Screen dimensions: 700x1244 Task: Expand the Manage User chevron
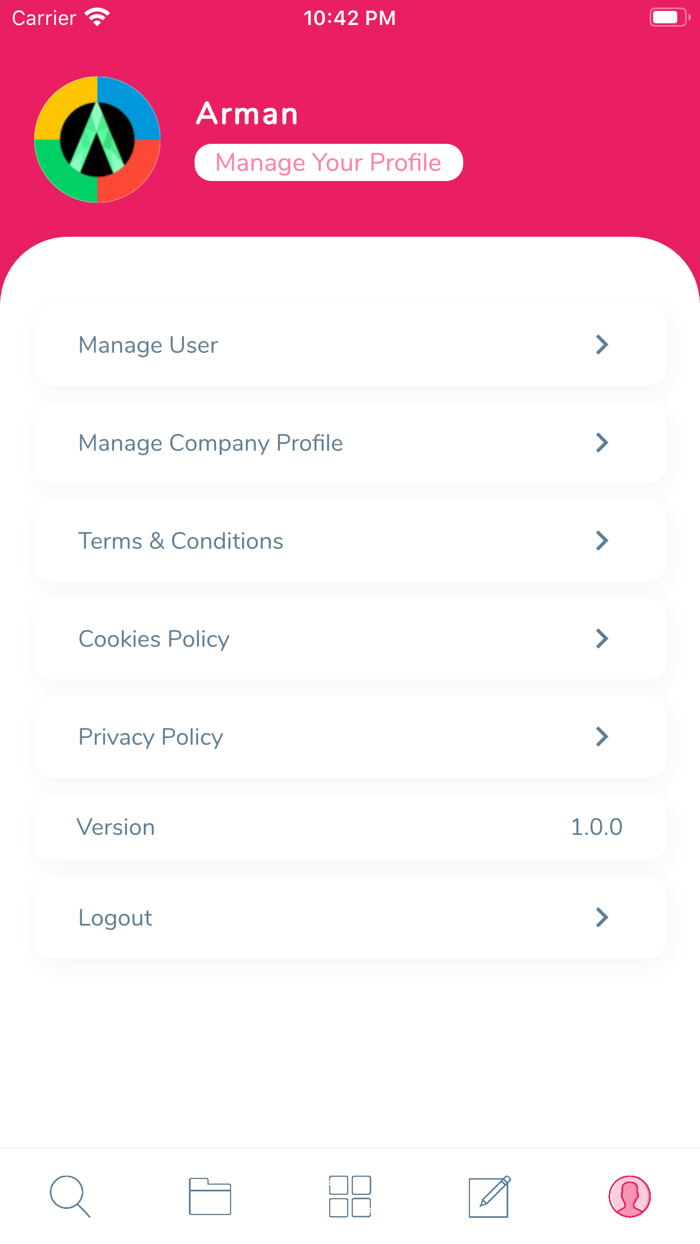click(x=602, y=345)
